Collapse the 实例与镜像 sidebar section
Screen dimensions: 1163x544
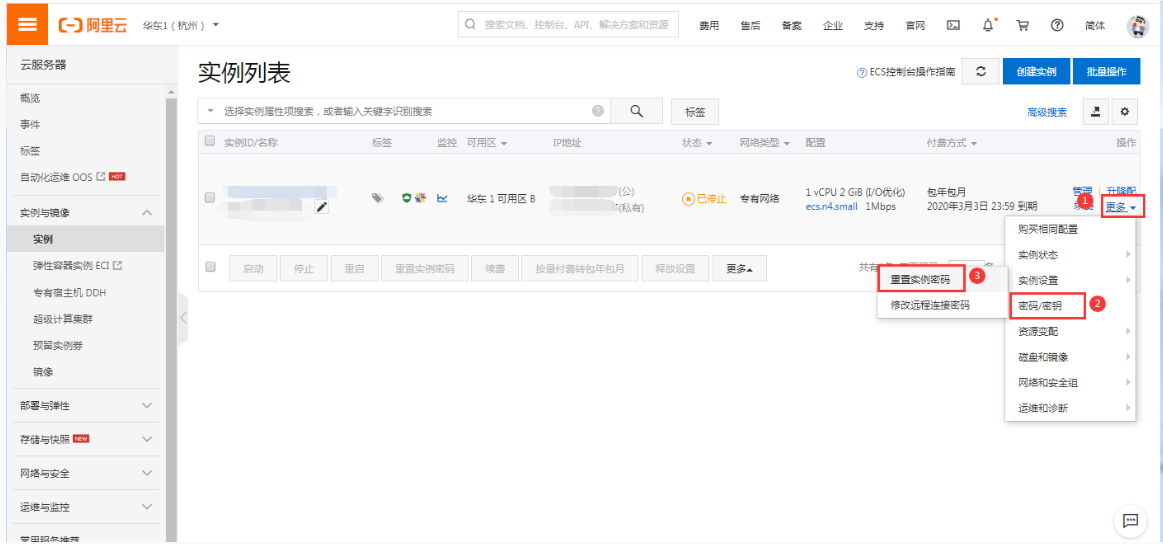(147, 213)
